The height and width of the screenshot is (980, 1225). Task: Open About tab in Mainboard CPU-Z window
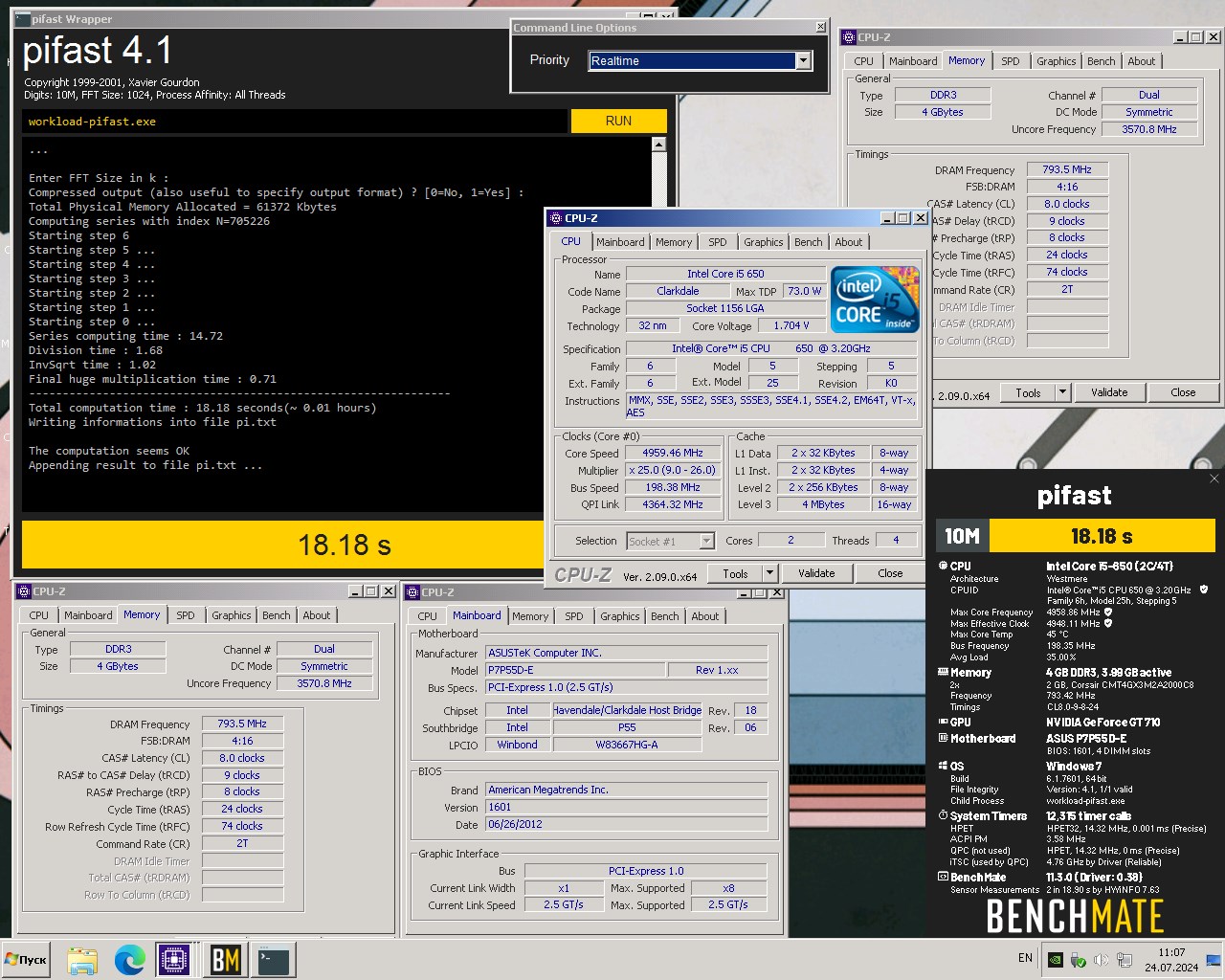click(705, 616)
